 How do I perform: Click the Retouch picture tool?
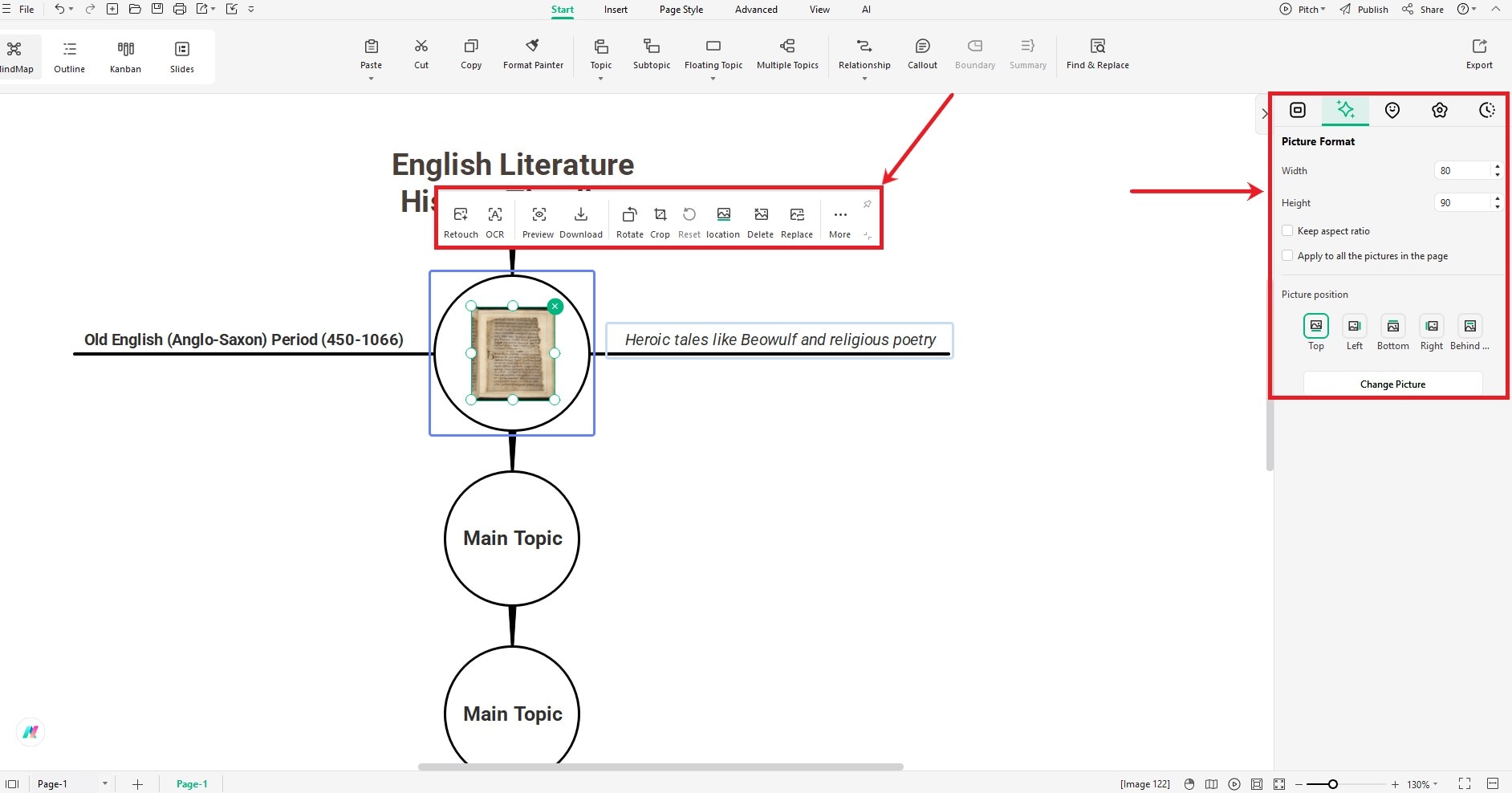(461, 222)
